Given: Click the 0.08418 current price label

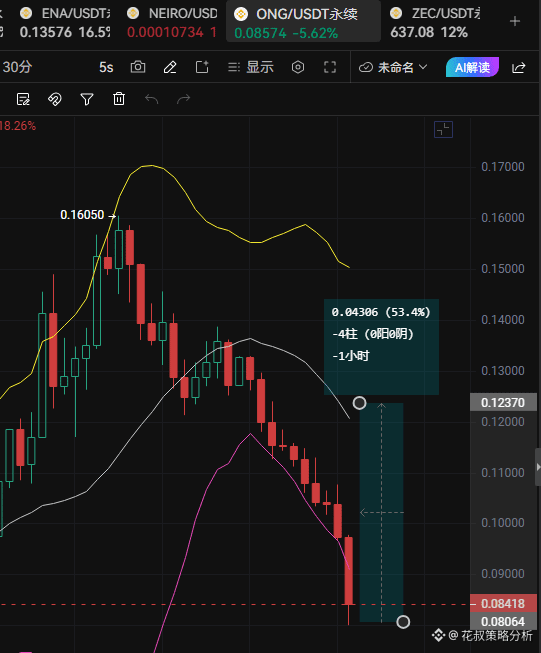Looking at the screenshot, I should tap(503, 603).
